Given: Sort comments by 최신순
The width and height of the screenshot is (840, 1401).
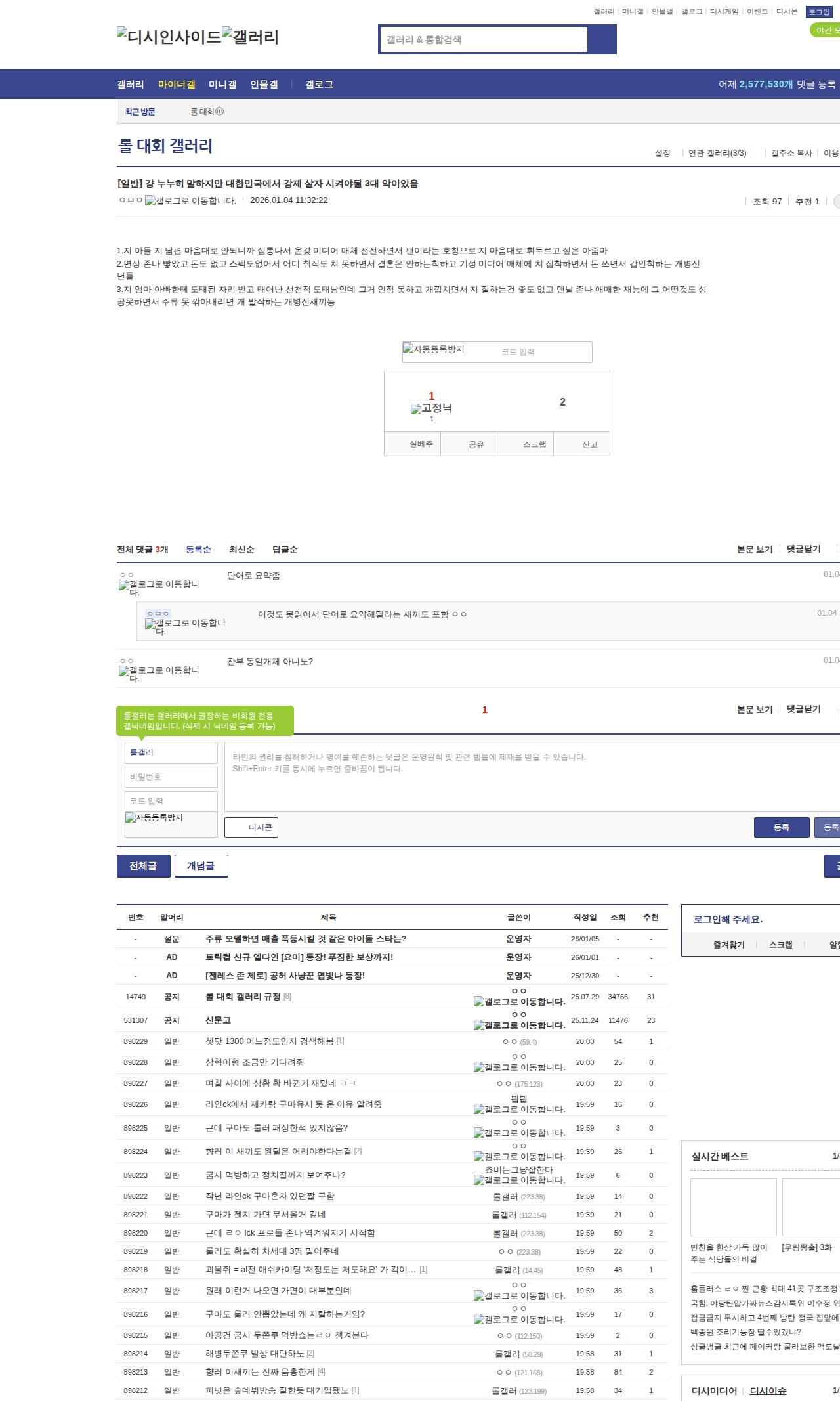Looking at the screenshot, I should (241, 550).
